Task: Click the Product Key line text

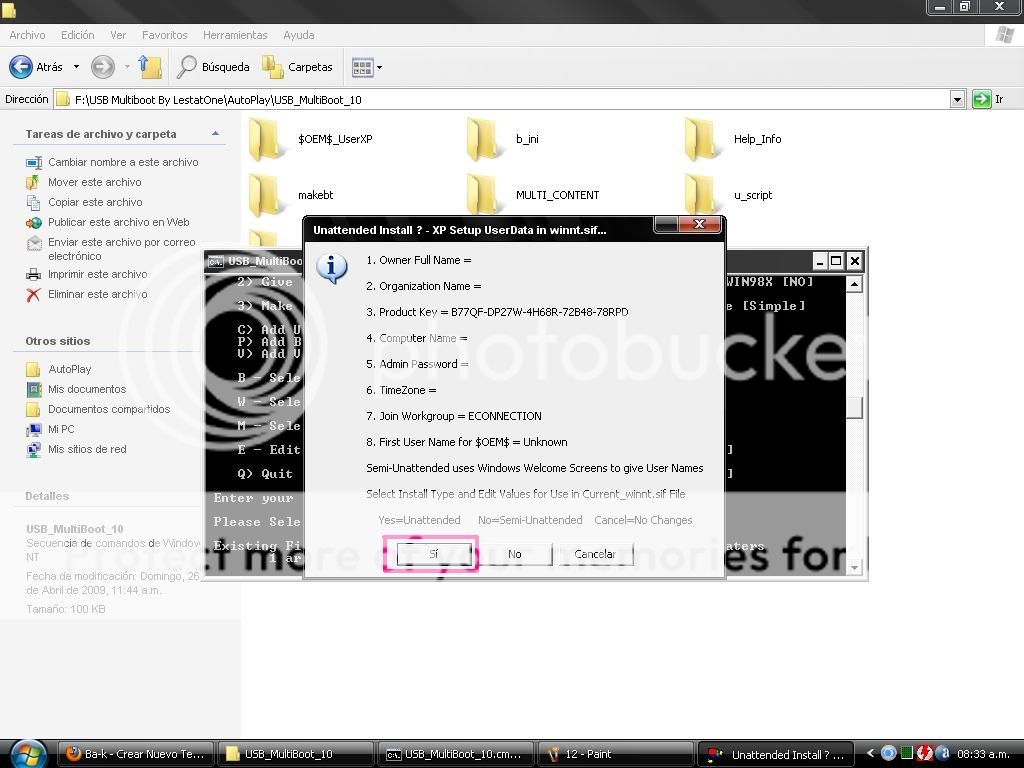Action: click(497, 312)
